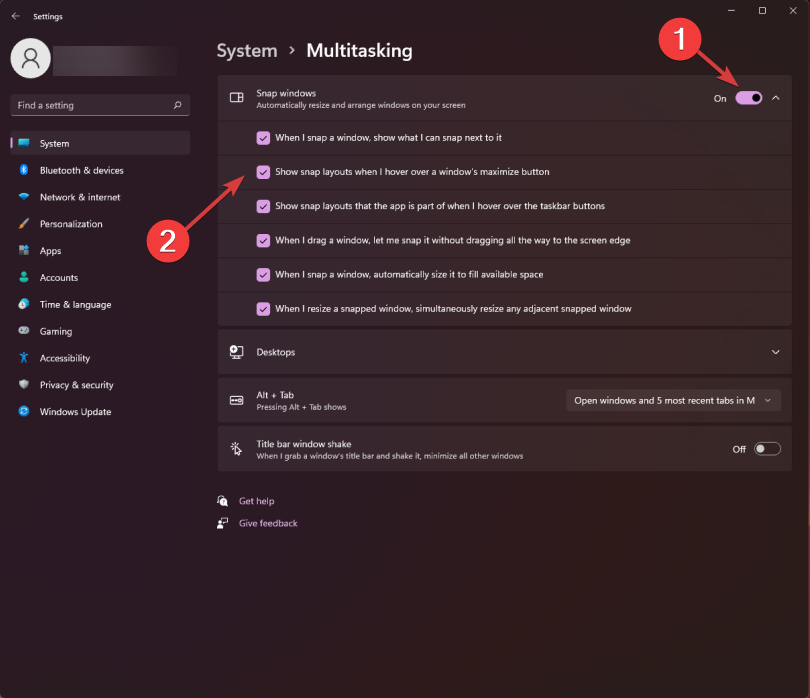Uncheck 'Show snap layouts when I hover over a window's maximize button'
Screen dimensions: 810x698
coord(263,172)
